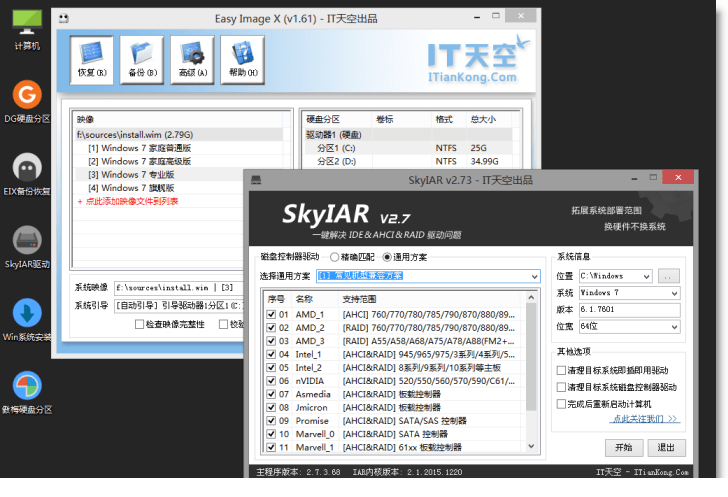Click SkyIAR title bar app icon
The image size is (728, 497).
tap(256, 180)
